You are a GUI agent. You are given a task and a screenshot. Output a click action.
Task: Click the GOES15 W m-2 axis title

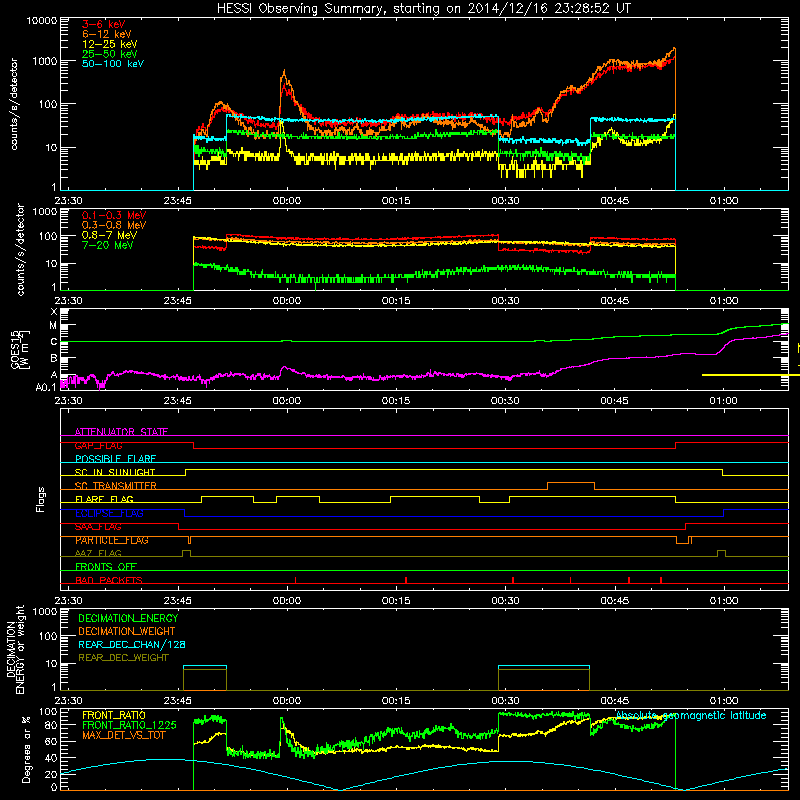pyautogui.click(x=20, y=349)
